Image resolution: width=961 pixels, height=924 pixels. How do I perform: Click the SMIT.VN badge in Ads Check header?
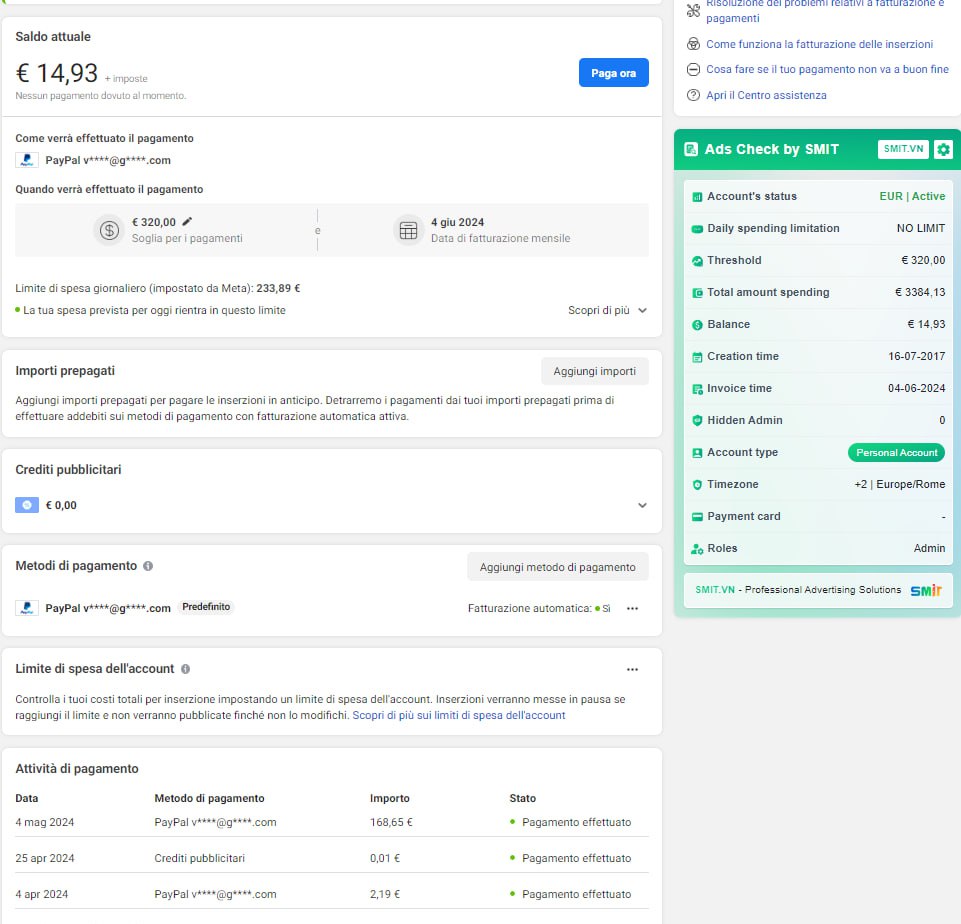coord(903,149)
